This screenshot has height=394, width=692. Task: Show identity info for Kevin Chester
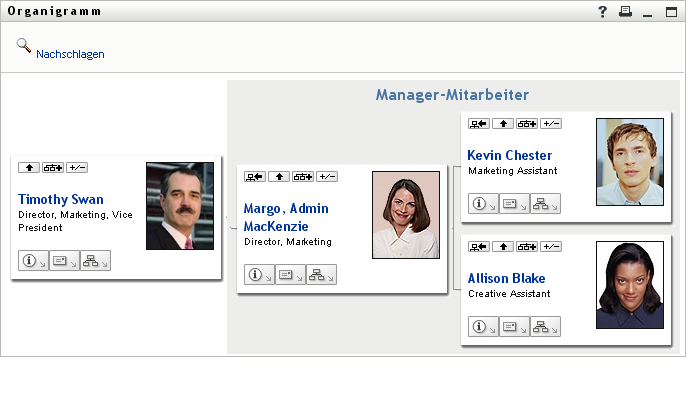coord(483,204)
